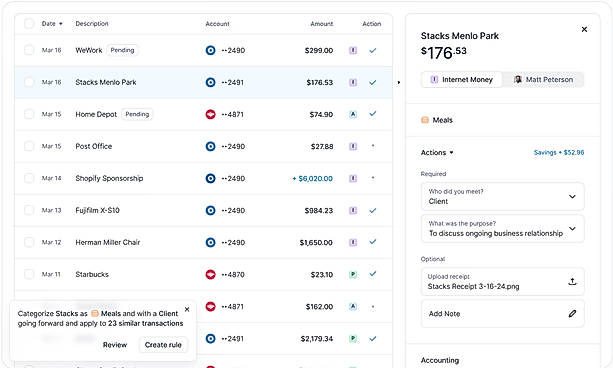Viewport: 613px width, 368px height.
Task: Click the Pending tag on Home Depot
Action: point(137,115)
